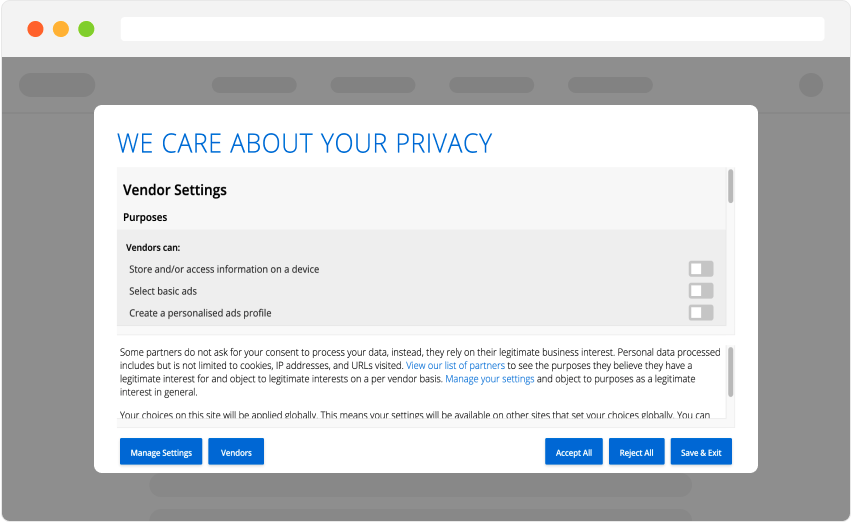Select the round avatar icon in page header
Image resolution: width=851 pixels, height=523 pixels.
point(811,85)
